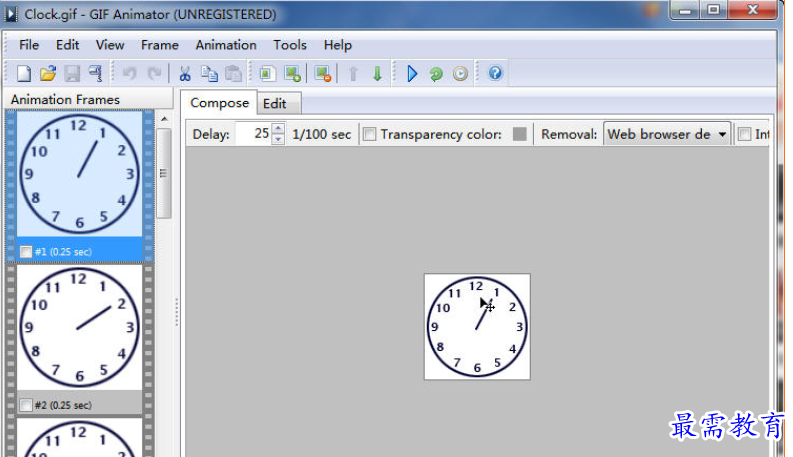Viewport: 793px width, 457px height.
Task: Select the third frame thumbnail
Action: [x=79, y=438]
